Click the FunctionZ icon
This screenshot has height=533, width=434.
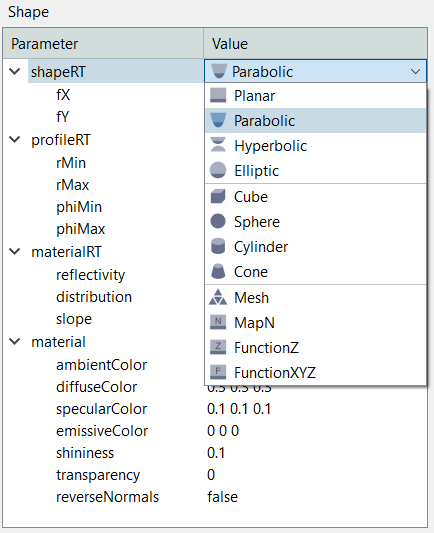pyautogui.click(x=218, y=347)
